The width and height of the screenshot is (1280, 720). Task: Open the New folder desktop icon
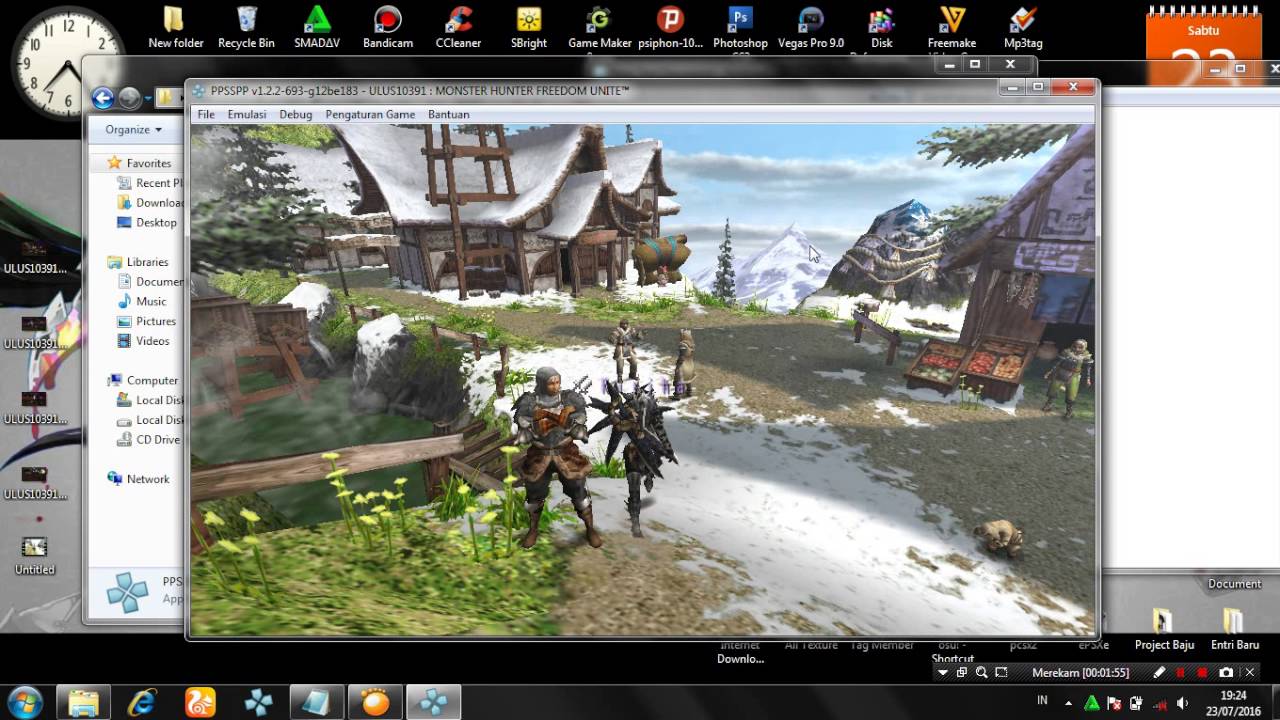coord(175,27)
